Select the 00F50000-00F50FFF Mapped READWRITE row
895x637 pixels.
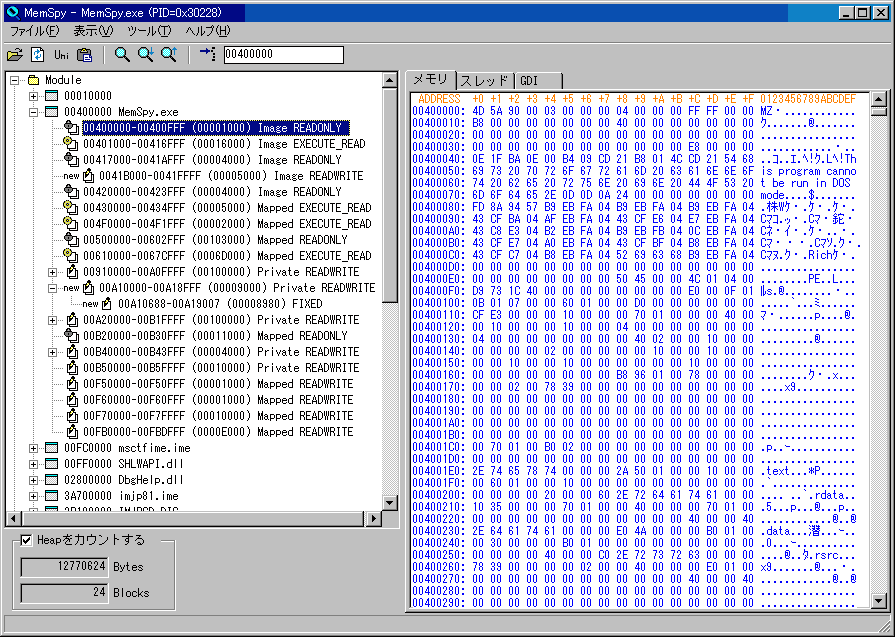[x=218, y=384]
